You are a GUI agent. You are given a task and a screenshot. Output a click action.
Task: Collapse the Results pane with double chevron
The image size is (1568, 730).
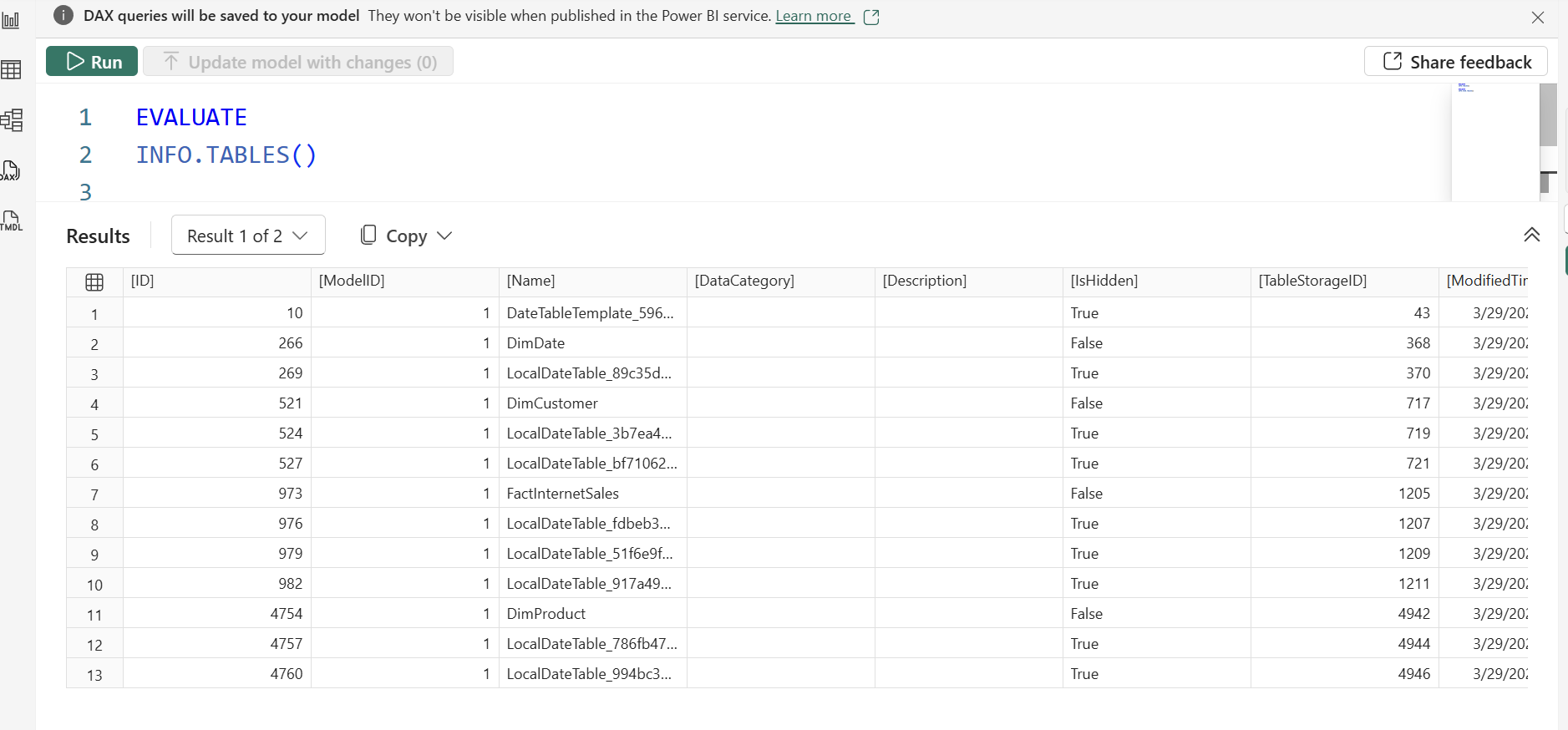(1531, 235)
